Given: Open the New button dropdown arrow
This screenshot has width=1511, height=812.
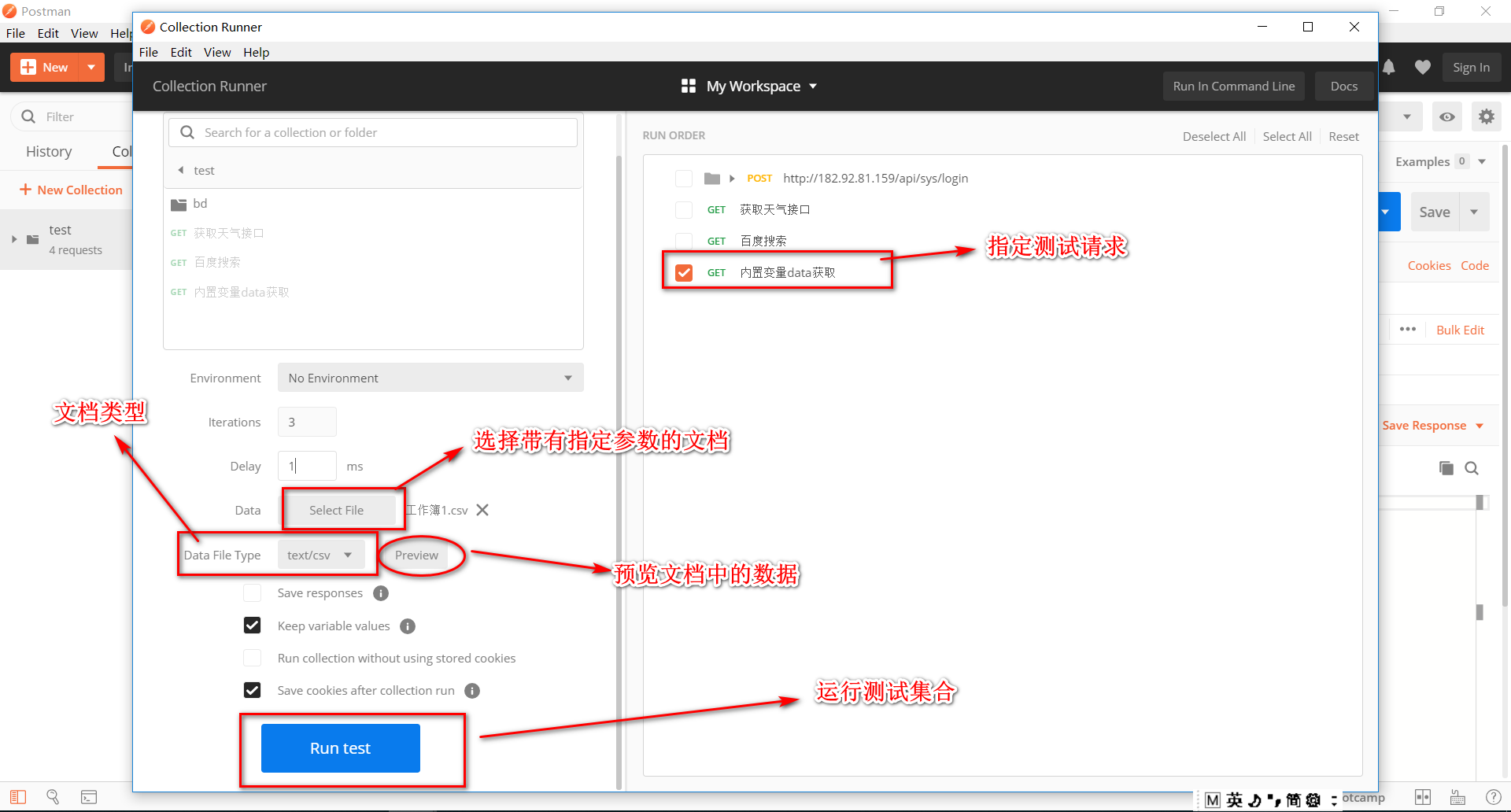Looking at the screenshot, I should pyautogui.click(x=91, y=68).
